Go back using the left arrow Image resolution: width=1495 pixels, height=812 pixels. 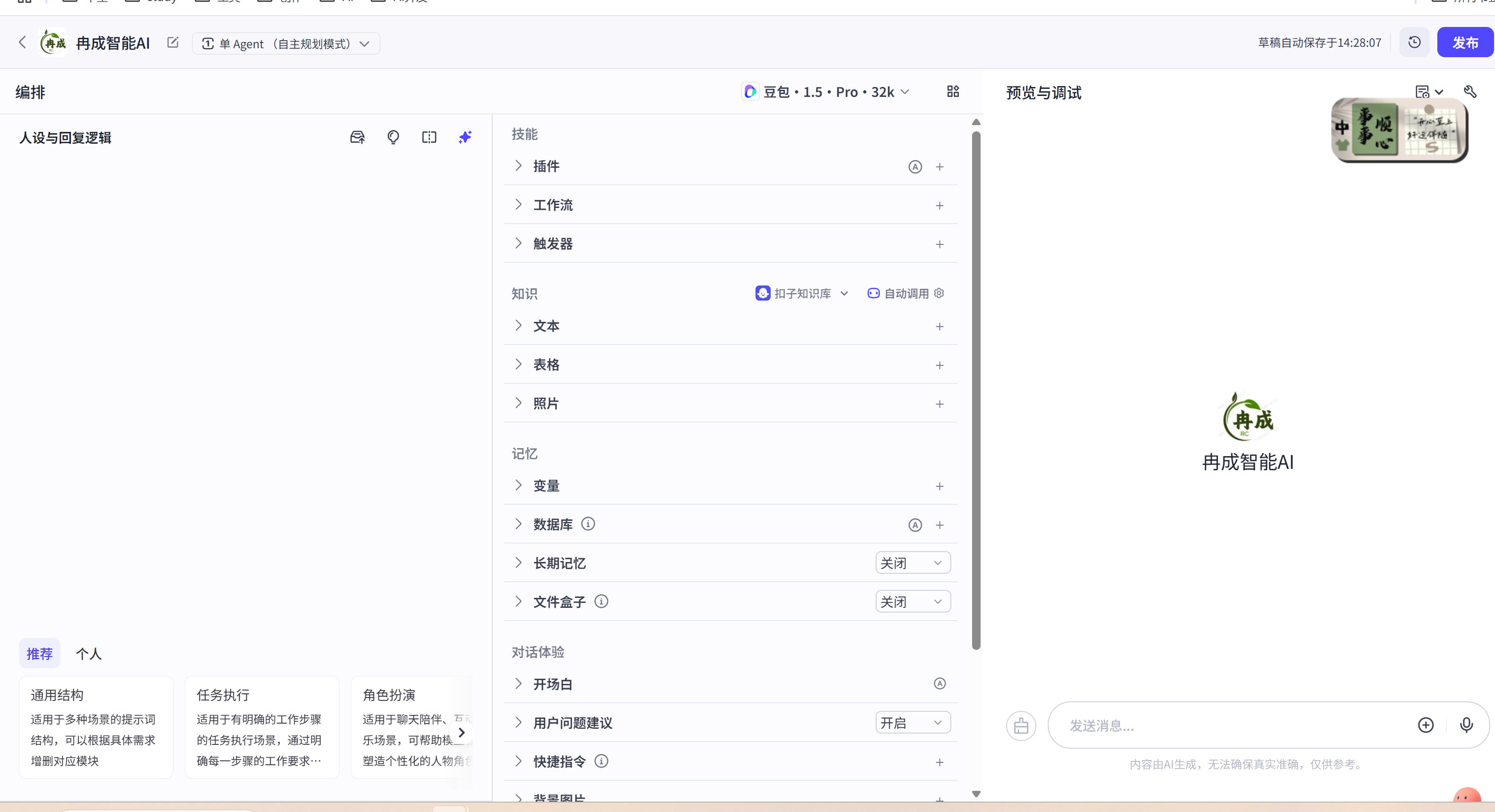tap(22, 43)
